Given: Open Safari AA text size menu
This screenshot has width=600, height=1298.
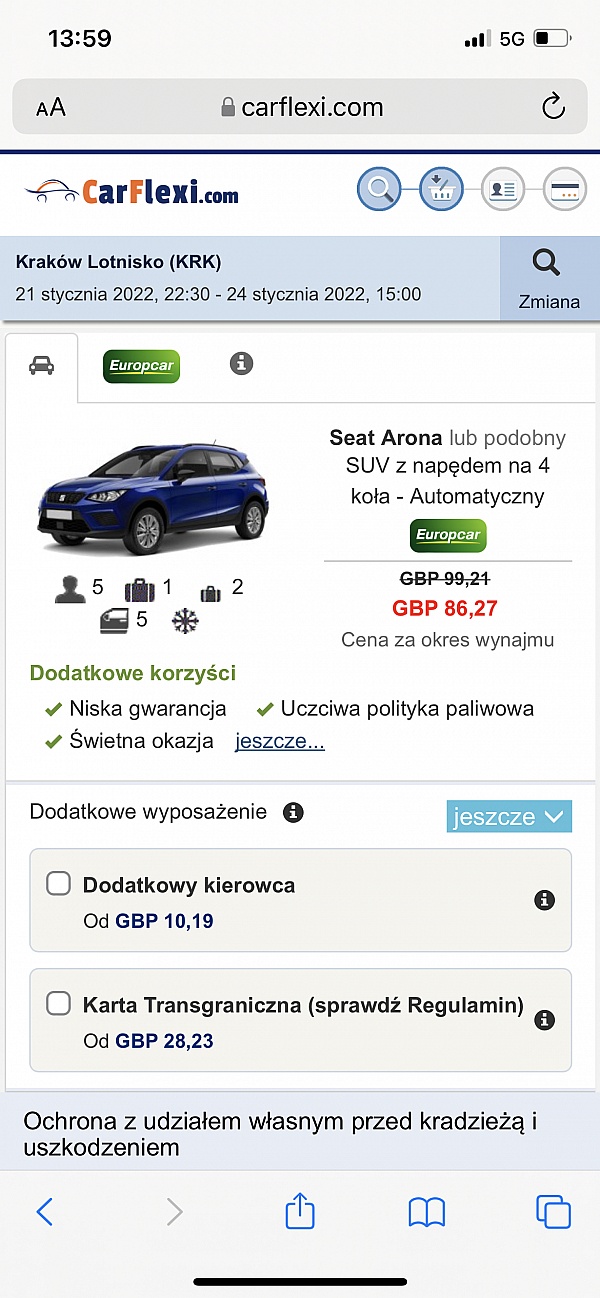Looking at the screenshot, I should [51, 108].
